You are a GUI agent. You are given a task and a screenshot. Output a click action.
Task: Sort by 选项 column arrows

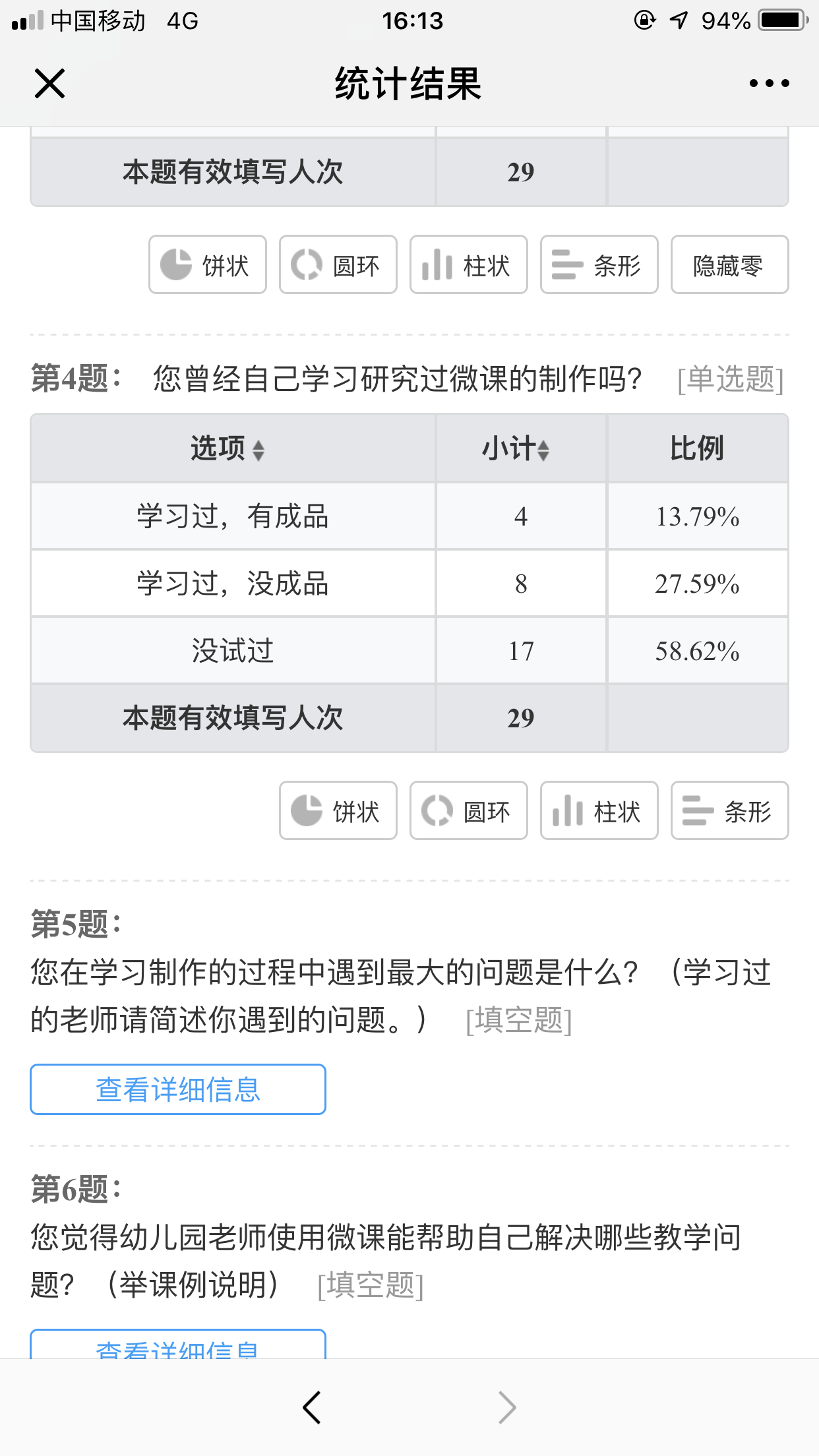pos(258,450)
